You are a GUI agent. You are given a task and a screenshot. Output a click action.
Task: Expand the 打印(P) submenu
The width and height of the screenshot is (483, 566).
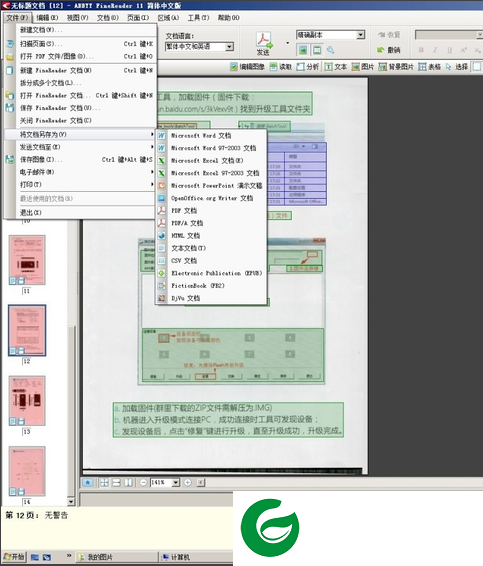pos(81,184)
